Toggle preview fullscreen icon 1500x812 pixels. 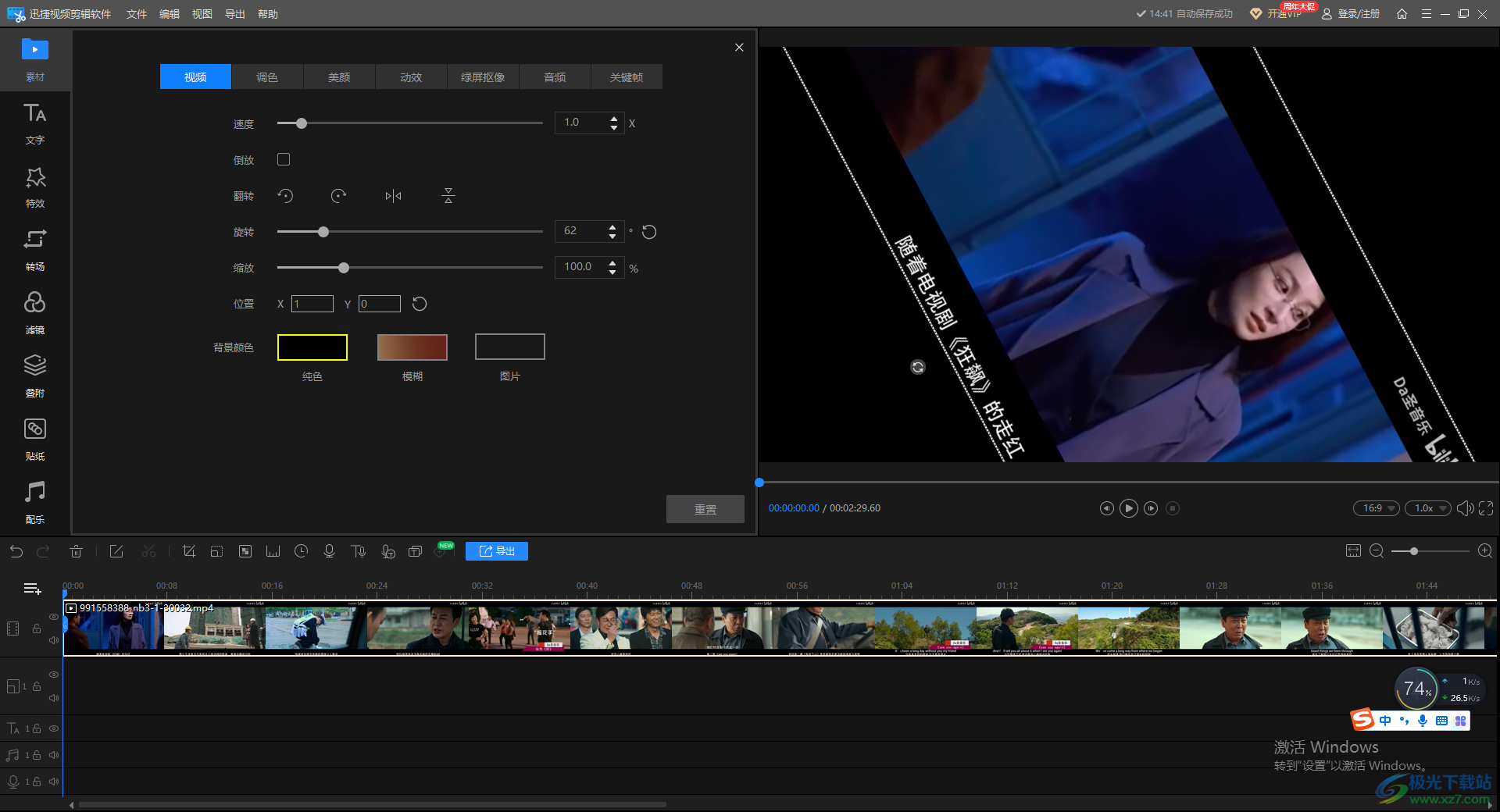(1486, 508)
